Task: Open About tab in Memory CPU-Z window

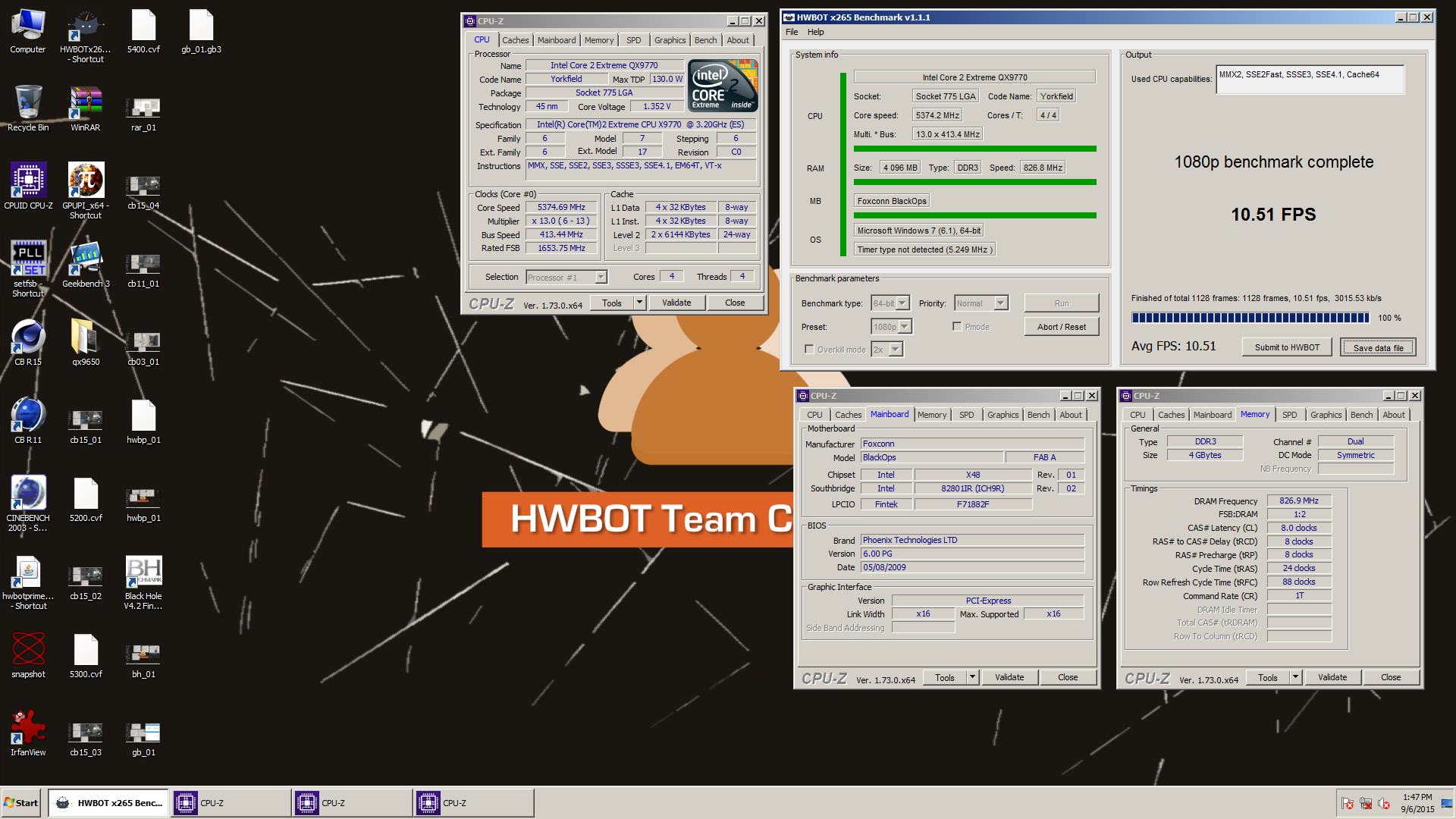Action: (x=1394, y=415)
